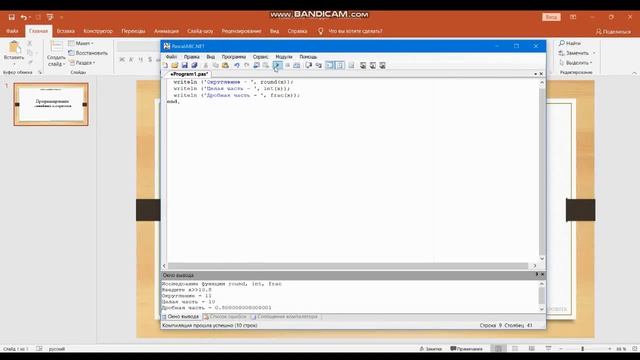Click Redo arrow in PascalABC toolbar
The width and height of the screenshot is (640, 360).
tap(247, 65)
